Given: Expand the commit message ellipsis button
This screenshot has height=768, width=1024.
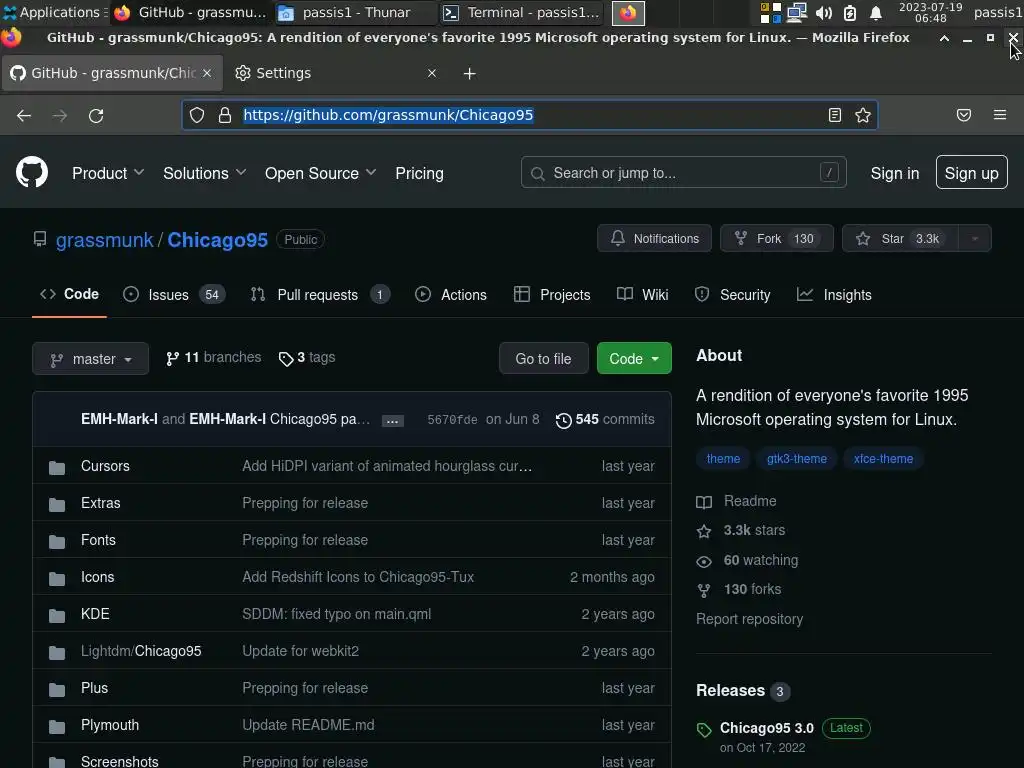Looking at the screenshot, I should 392,421.
